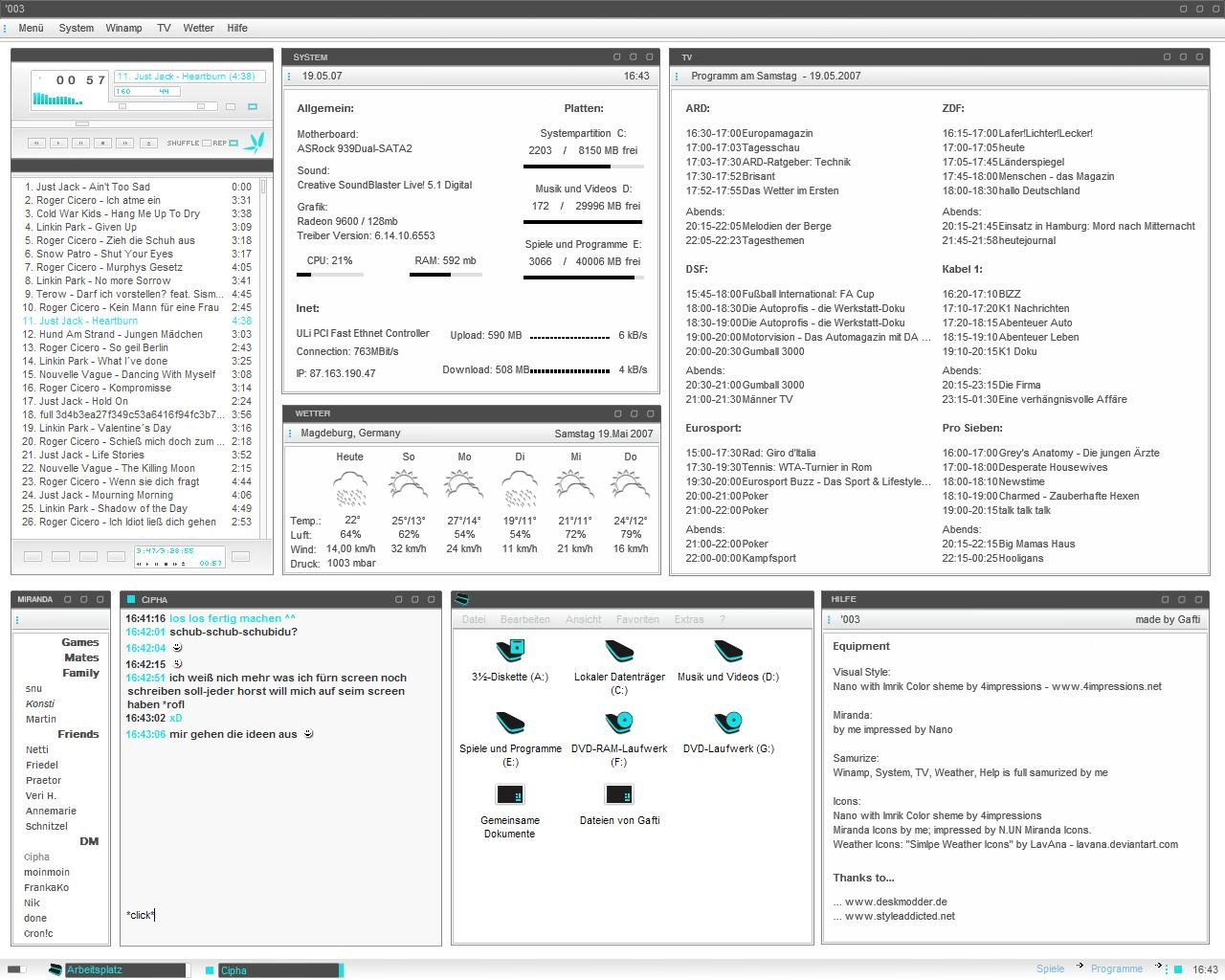Image resolution: width=1225 pixels, height=980 pixels.
Task: Open Spiele toolbar in taskbar
Action: (x=1050, y=969)
